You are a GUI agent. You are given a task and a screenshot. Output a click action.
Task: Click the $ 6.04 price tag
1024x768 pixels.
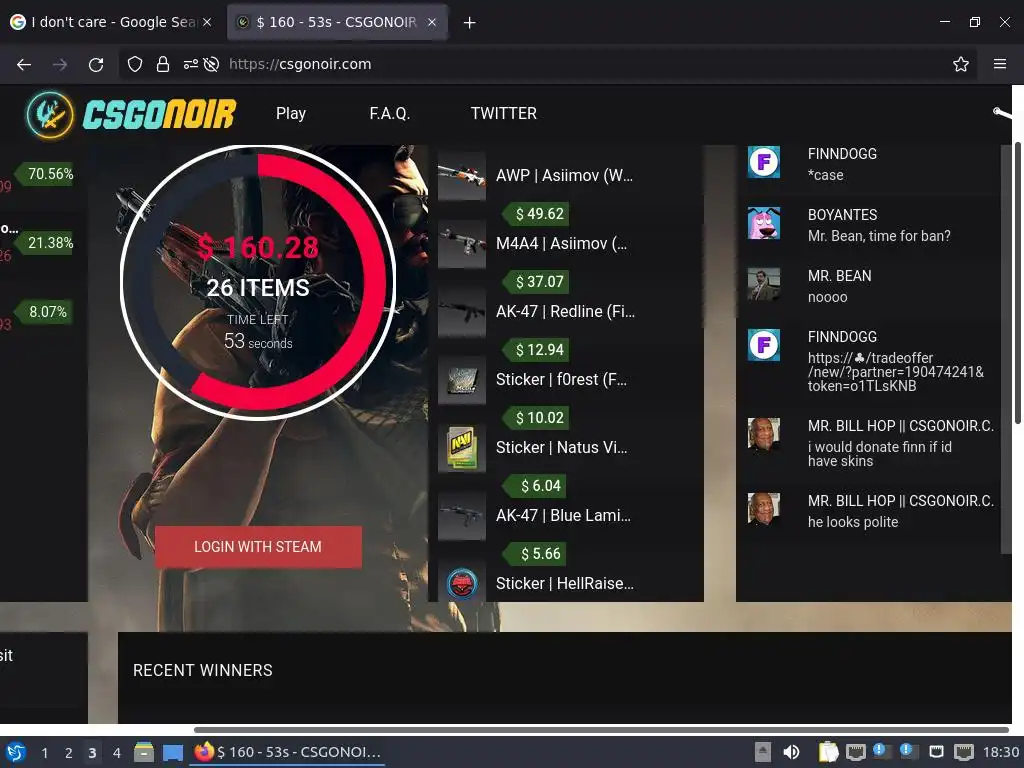pyautogui.click(x=536, y=485)
